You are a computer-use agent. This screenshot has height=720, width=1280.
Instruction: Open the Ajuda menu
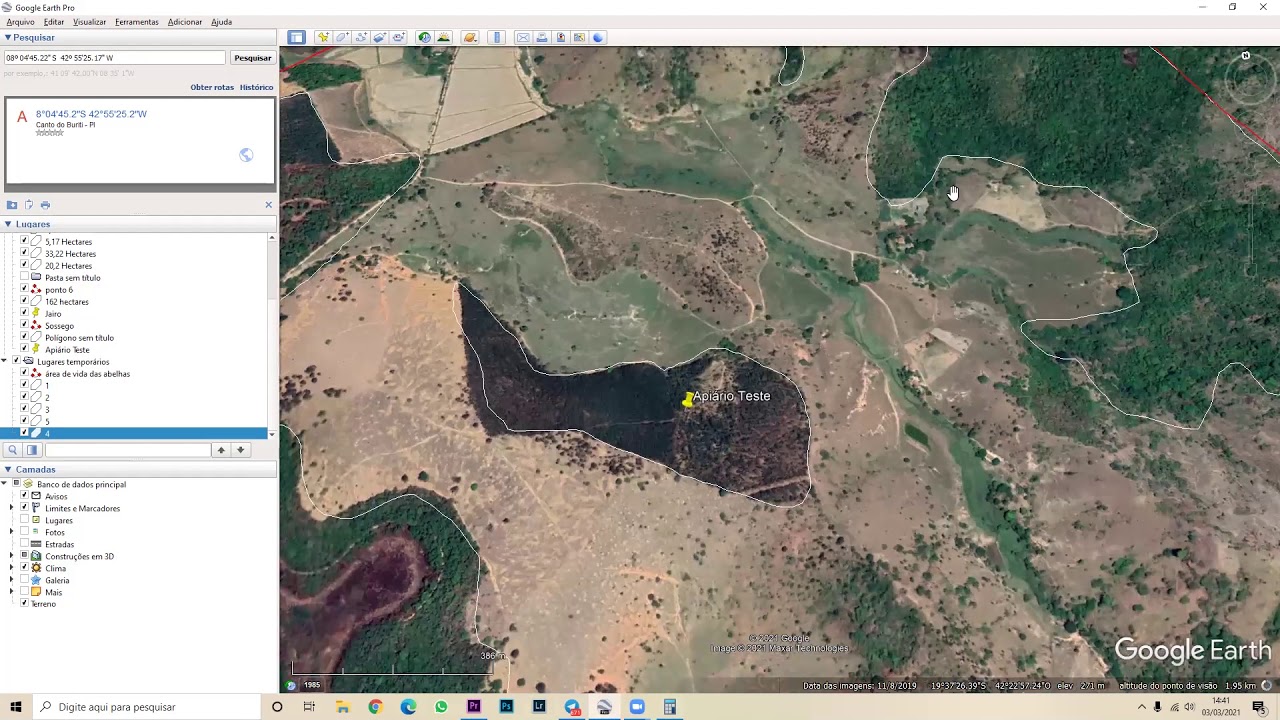coord(221,22)
